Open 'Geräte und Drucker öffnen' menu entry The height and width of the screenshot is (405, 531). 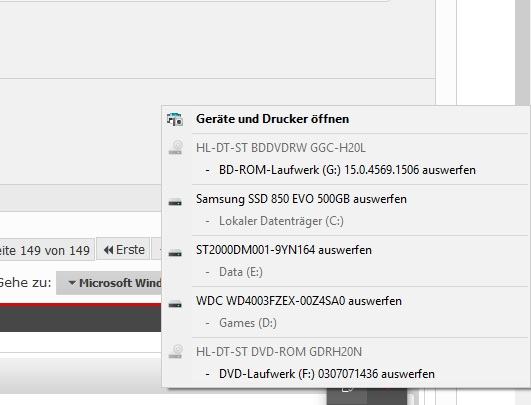coord(272,119)
